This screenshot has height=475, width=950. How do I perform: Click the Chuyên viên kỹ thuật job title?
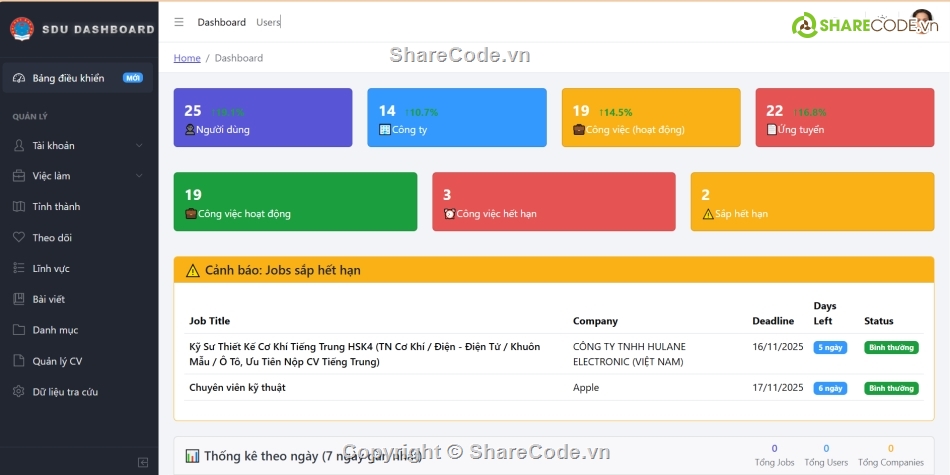pos(238,388)
